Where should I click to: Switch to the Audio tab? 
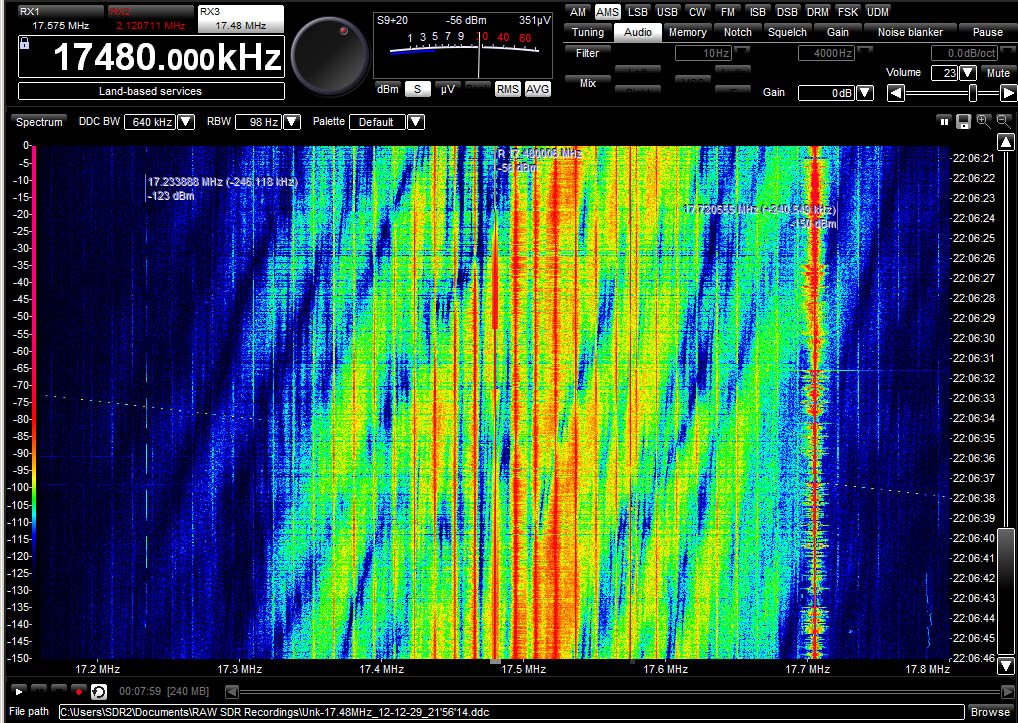tap(638, 32)
